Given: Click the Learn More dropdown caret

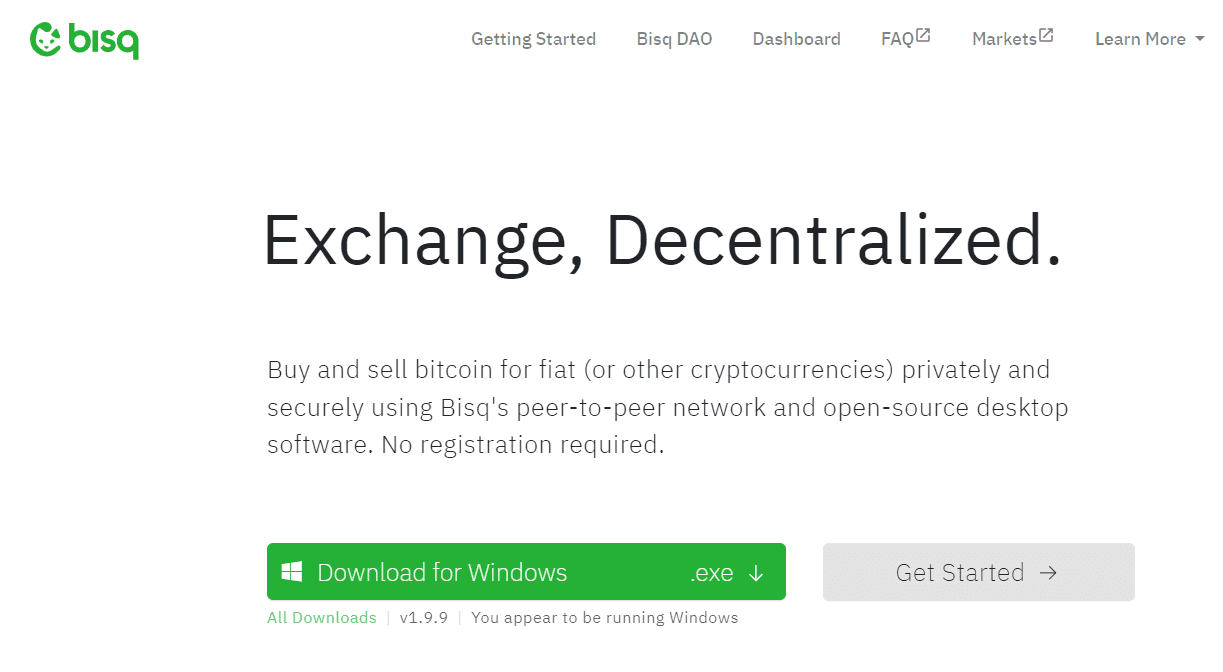Looking at the screenshot, I should [x=1199, y=39].
